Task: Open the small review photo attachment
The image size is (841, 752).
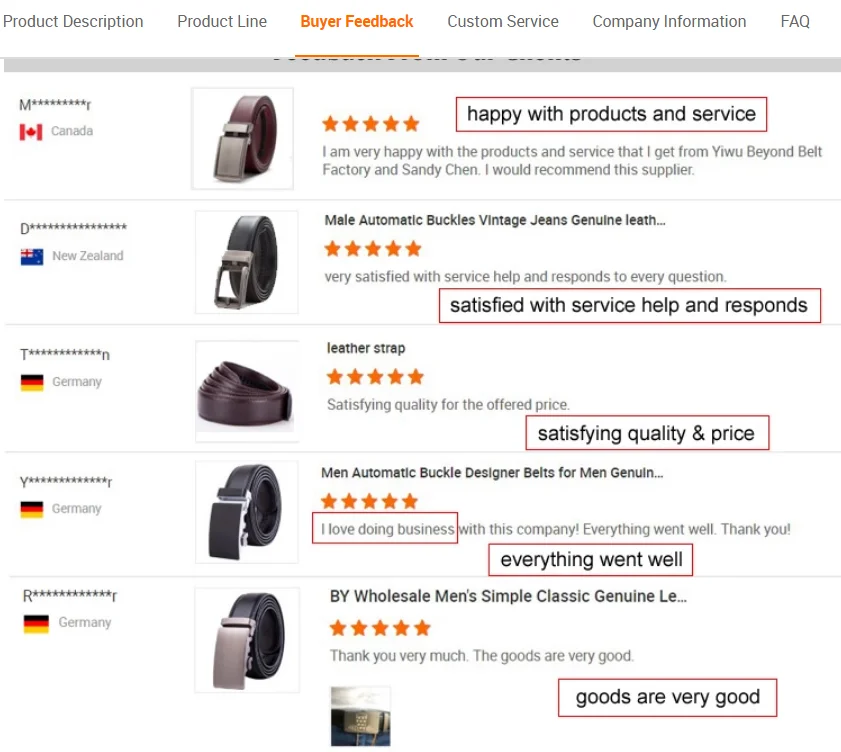Action: [360, 714]
